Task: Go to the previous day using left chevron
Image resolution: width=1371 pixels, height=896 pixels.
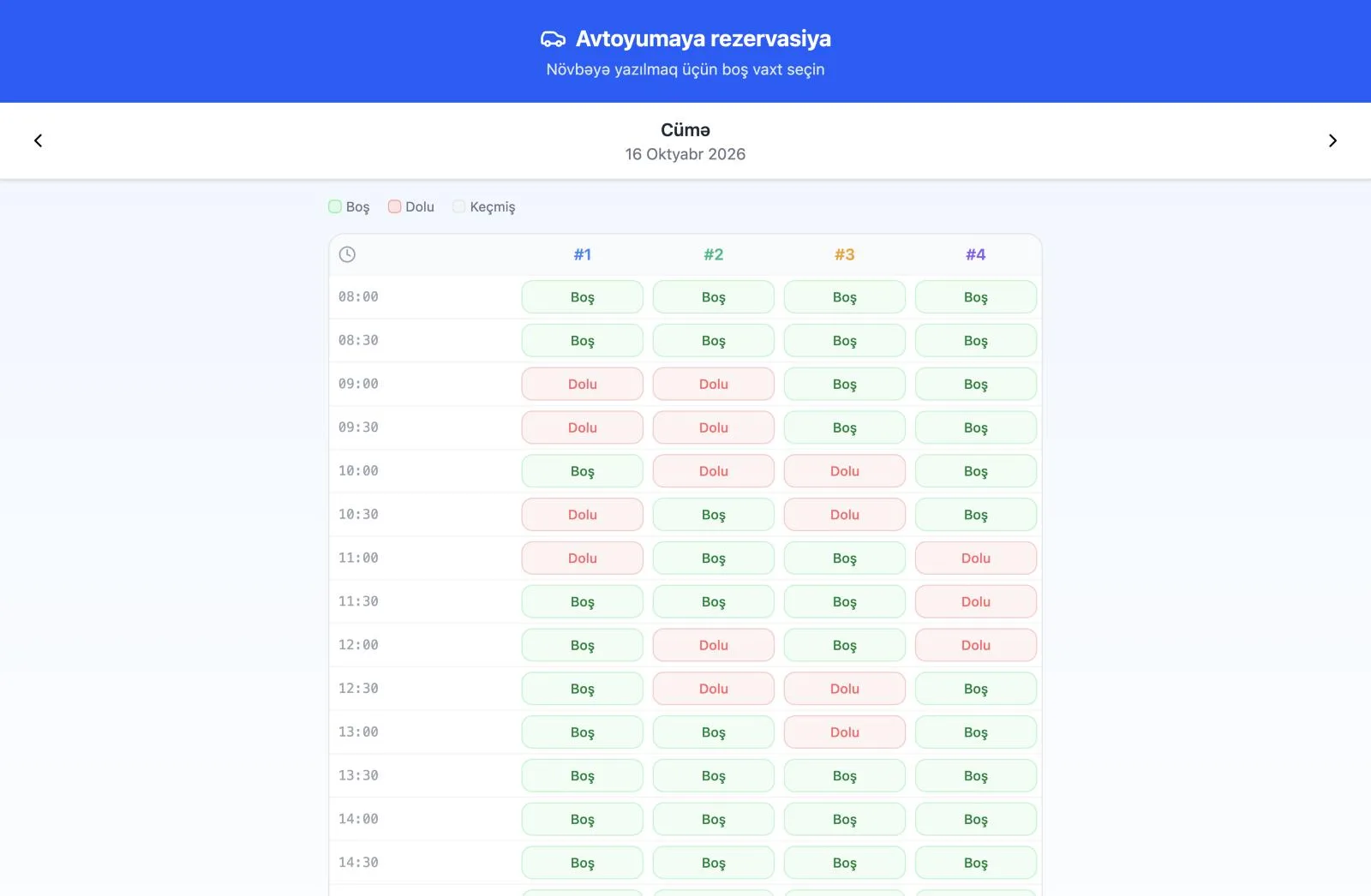Action: (38, 140)
